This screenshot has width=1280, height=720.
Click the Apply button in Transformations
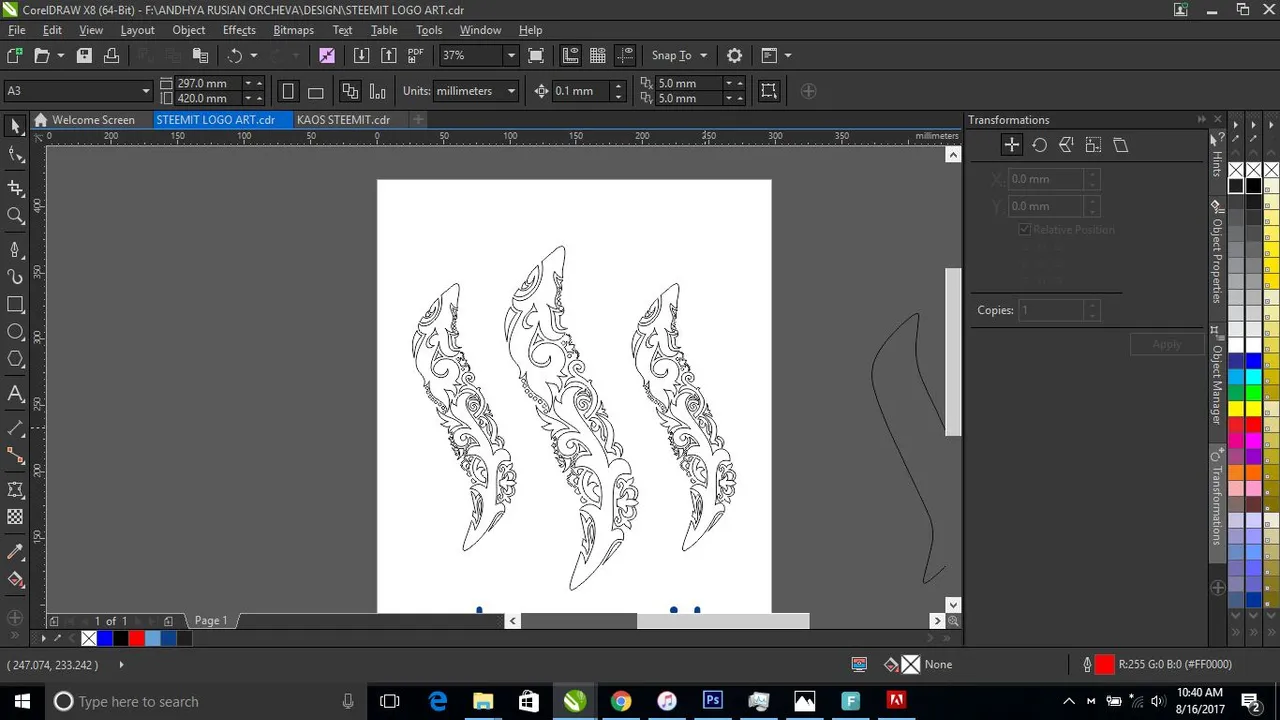(x=1166, y=344)
